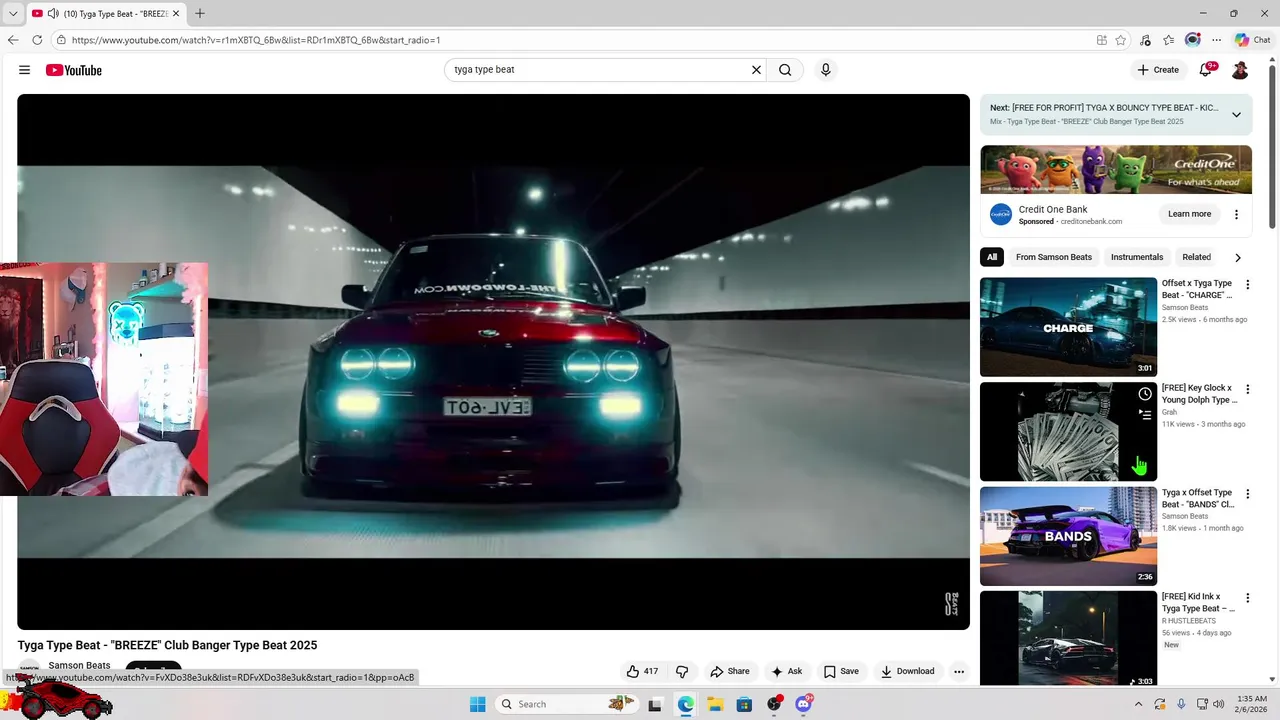This screenshot has width=1280, height=720.
Task: Open the YouTube guide hamburger menu
Action: click(x=24, y=70)
